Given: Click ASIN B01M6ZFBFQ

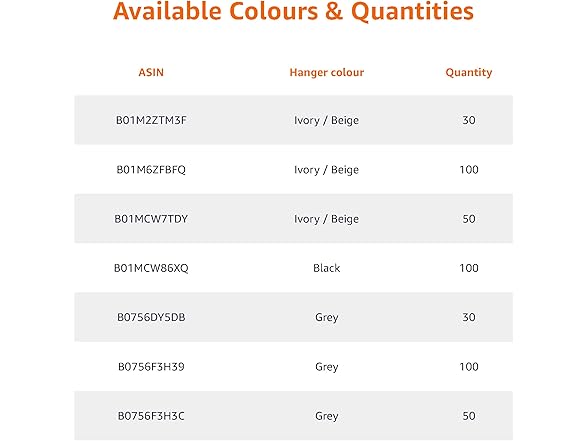Looking at the screenshot, I should 151,170.
